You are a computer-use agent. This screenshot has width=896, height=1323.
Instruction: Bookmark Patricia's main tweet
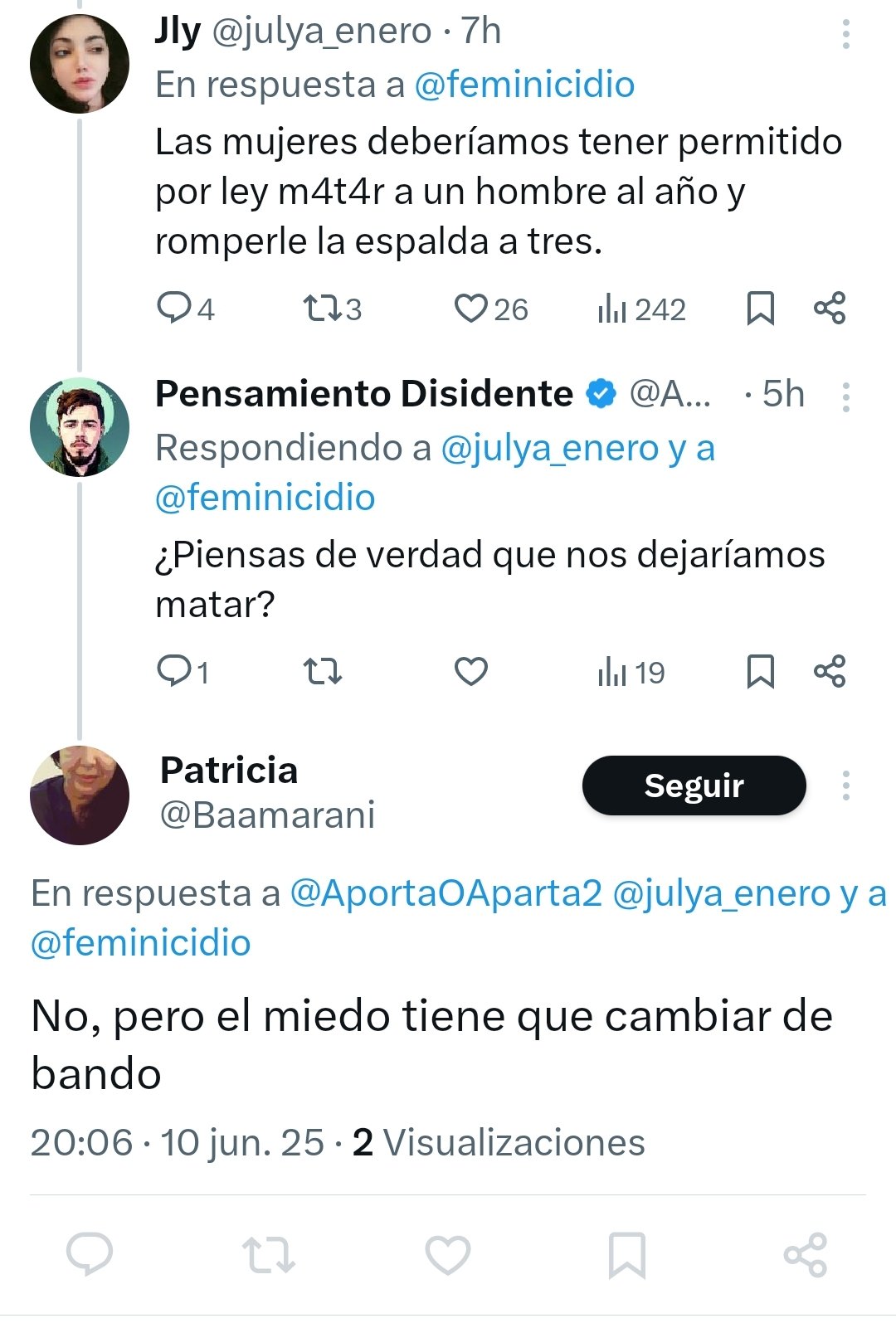[x=626, y=1254]
